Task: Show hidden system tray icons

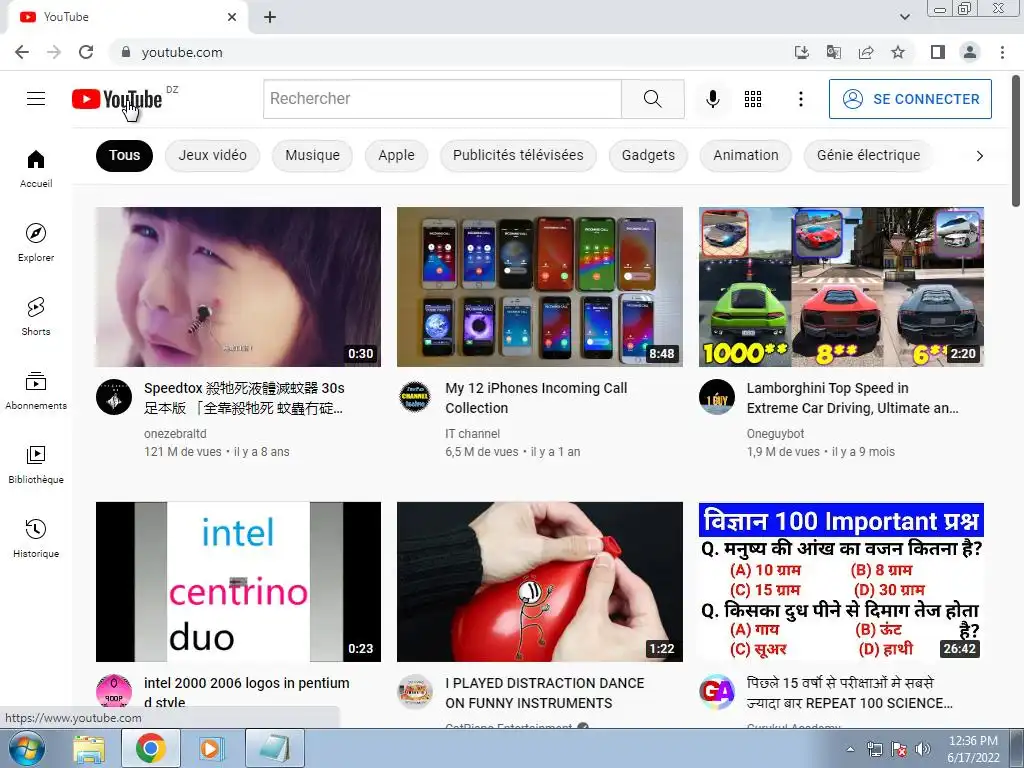Action: click(x=850, y=749)
